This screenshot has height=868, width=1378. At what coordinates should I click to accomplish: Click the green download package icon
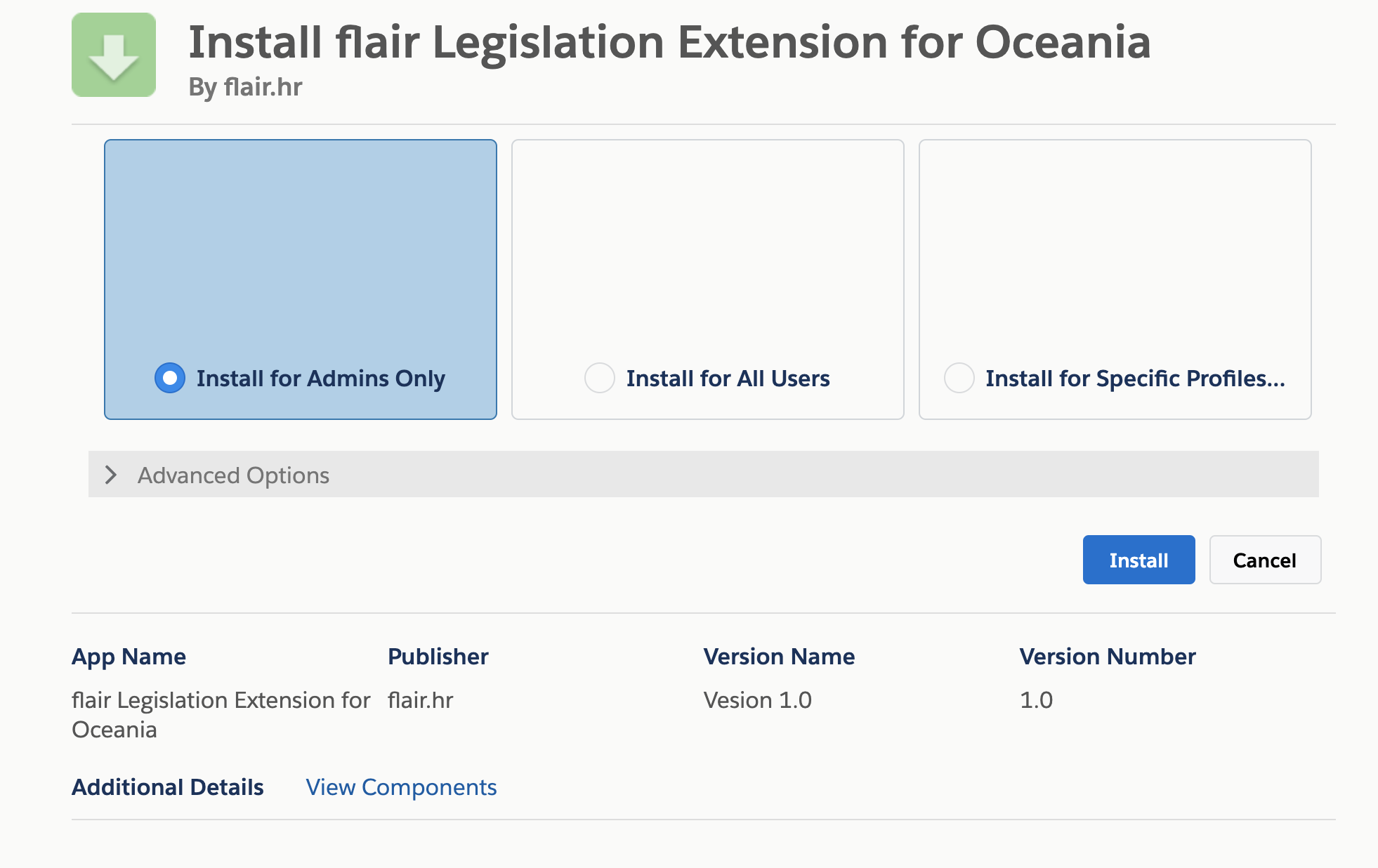(114, 55)
